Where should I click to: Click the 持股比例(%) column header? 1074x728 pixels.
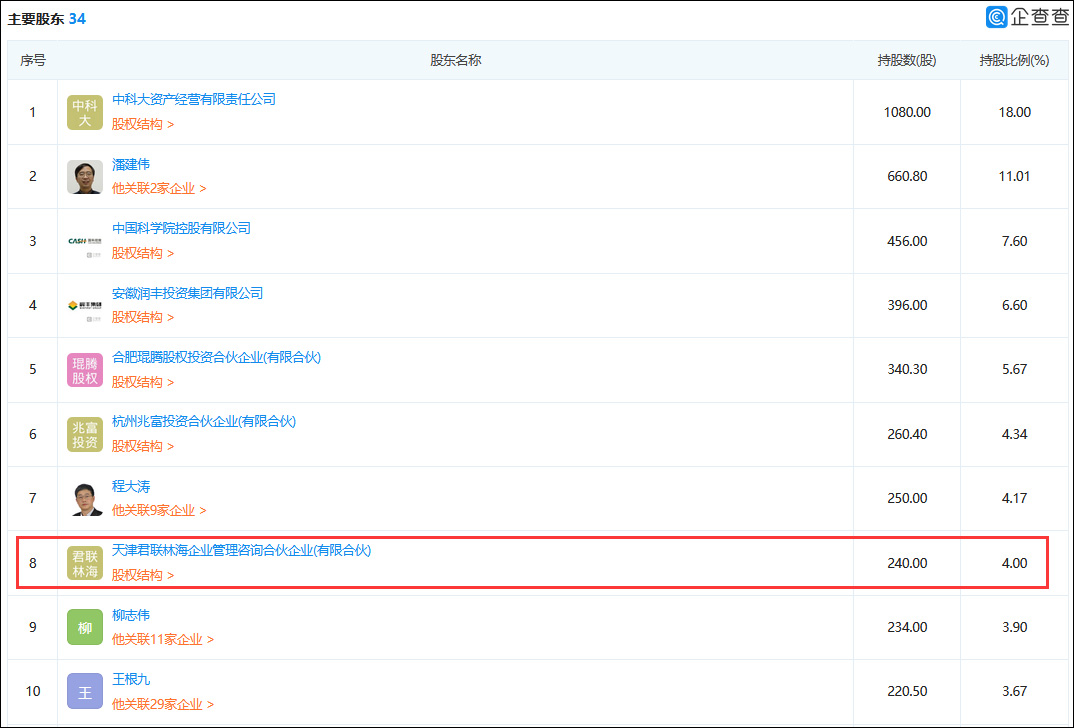pyautogui.click(x=1014, y=60)
